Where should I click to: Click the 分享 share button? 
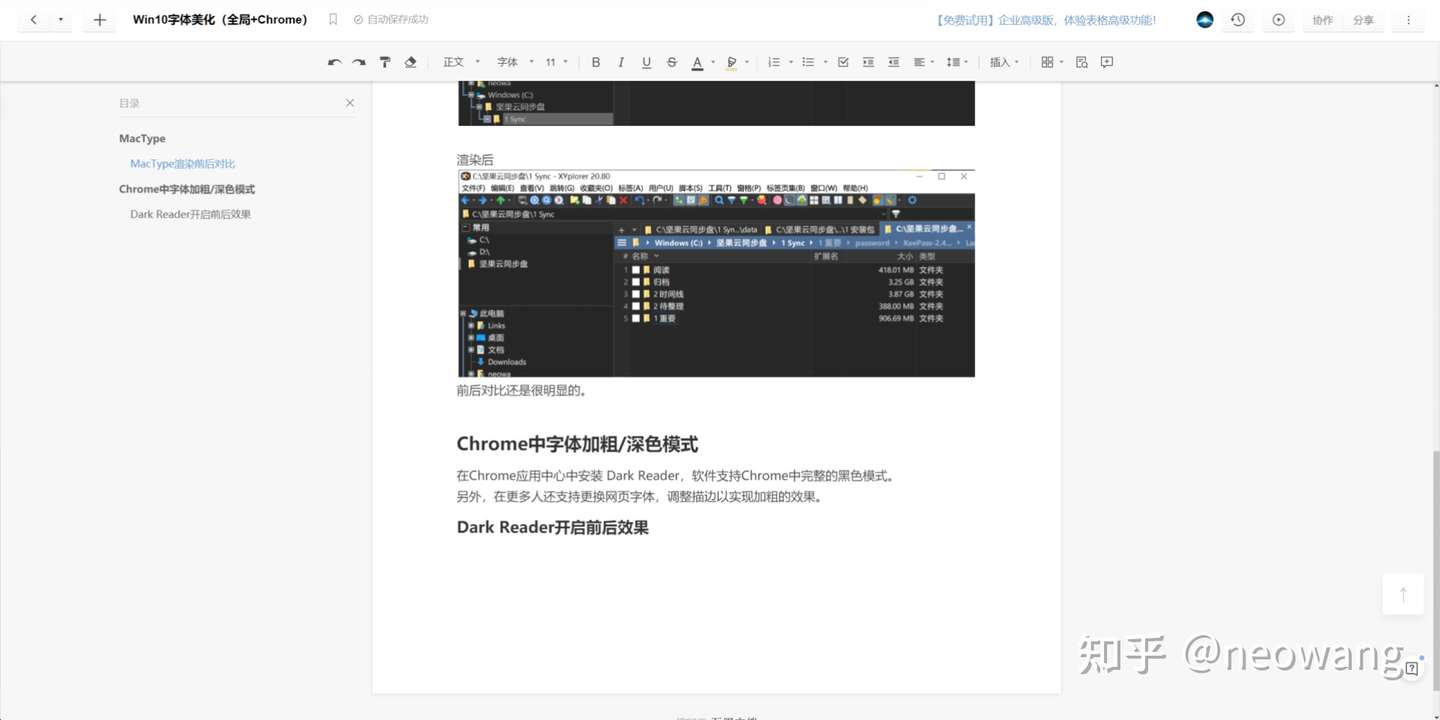pos(1364,19)
